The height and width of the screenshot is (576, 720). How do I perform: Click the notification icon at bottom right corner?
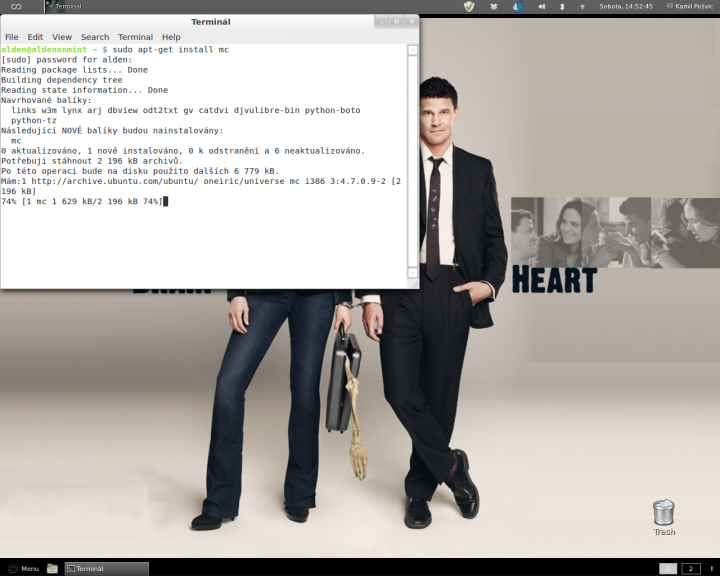(712, 569)
